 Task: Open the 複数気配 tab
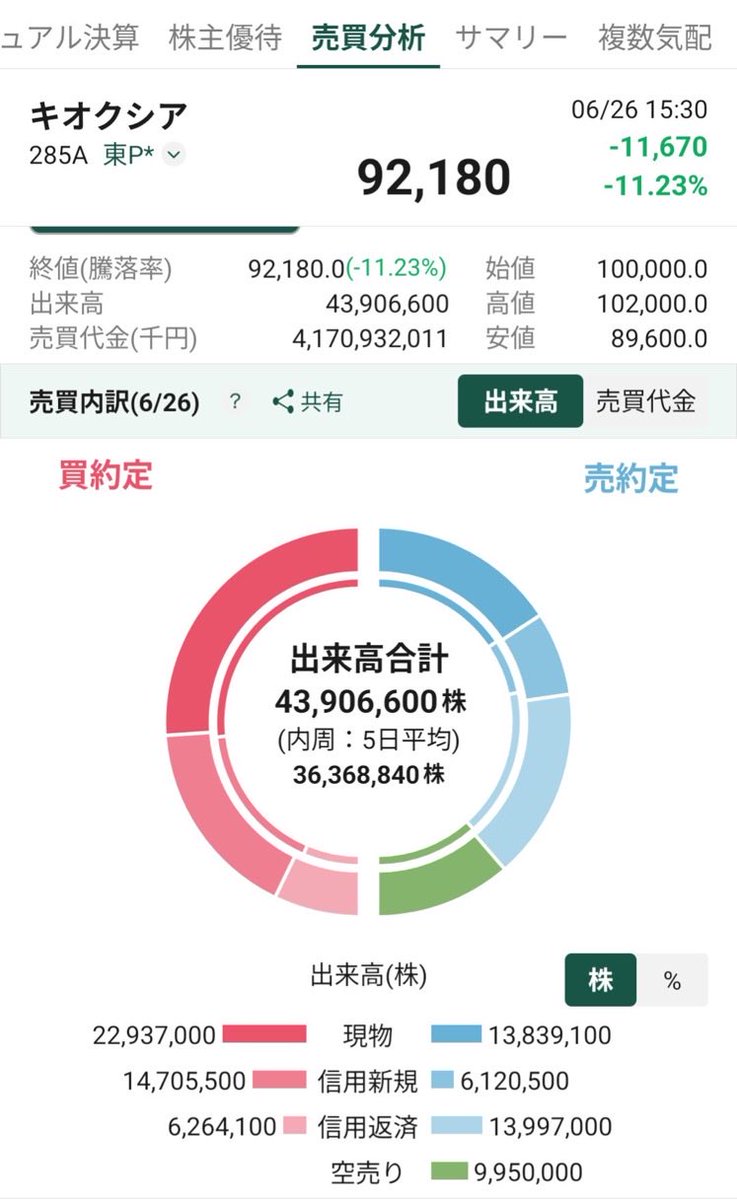655,38
